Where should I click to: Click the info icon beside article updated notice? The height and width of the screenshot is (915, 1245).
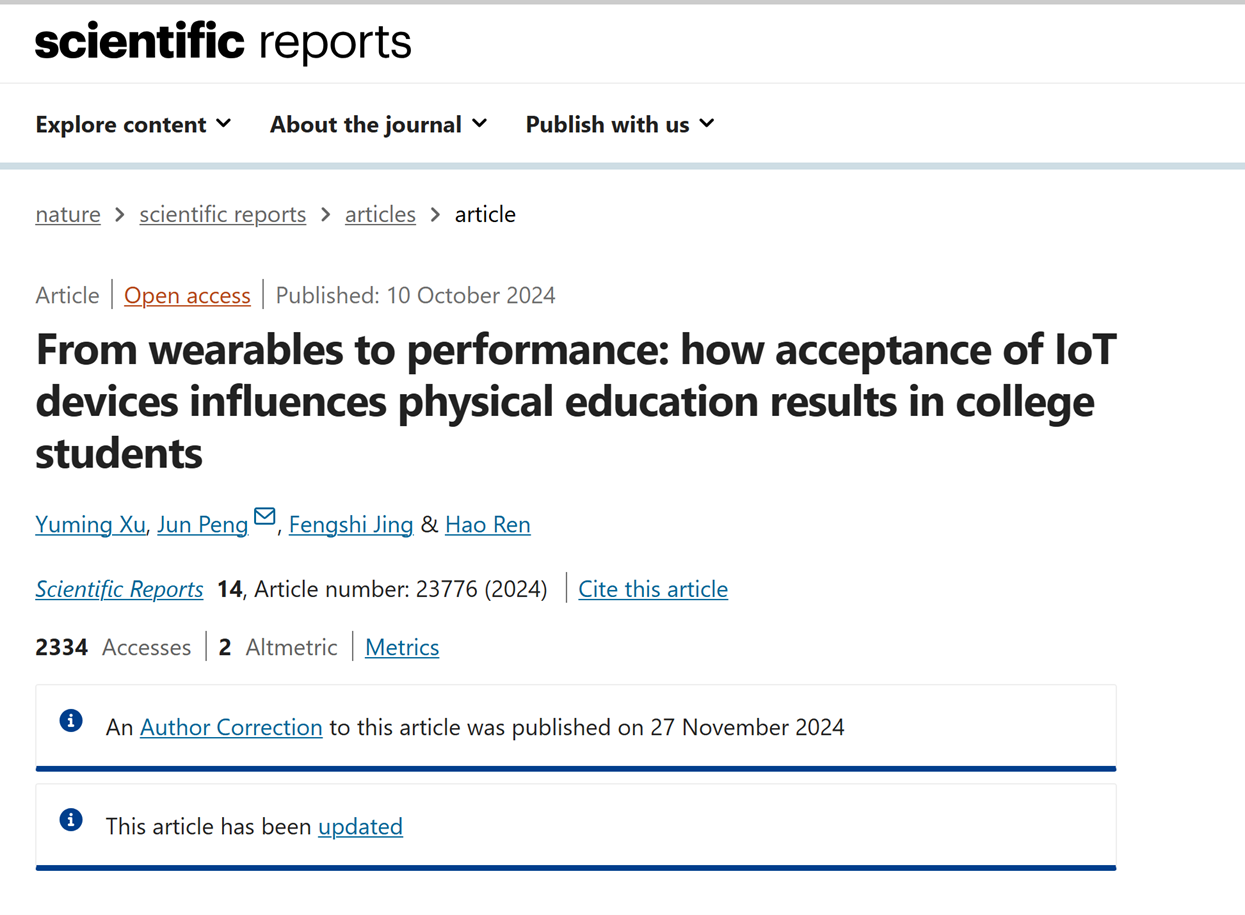coord(71,820)
